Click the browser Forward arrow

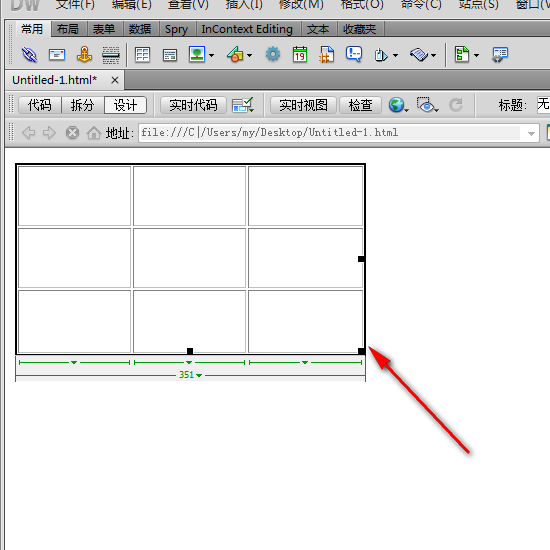(49, 133)
